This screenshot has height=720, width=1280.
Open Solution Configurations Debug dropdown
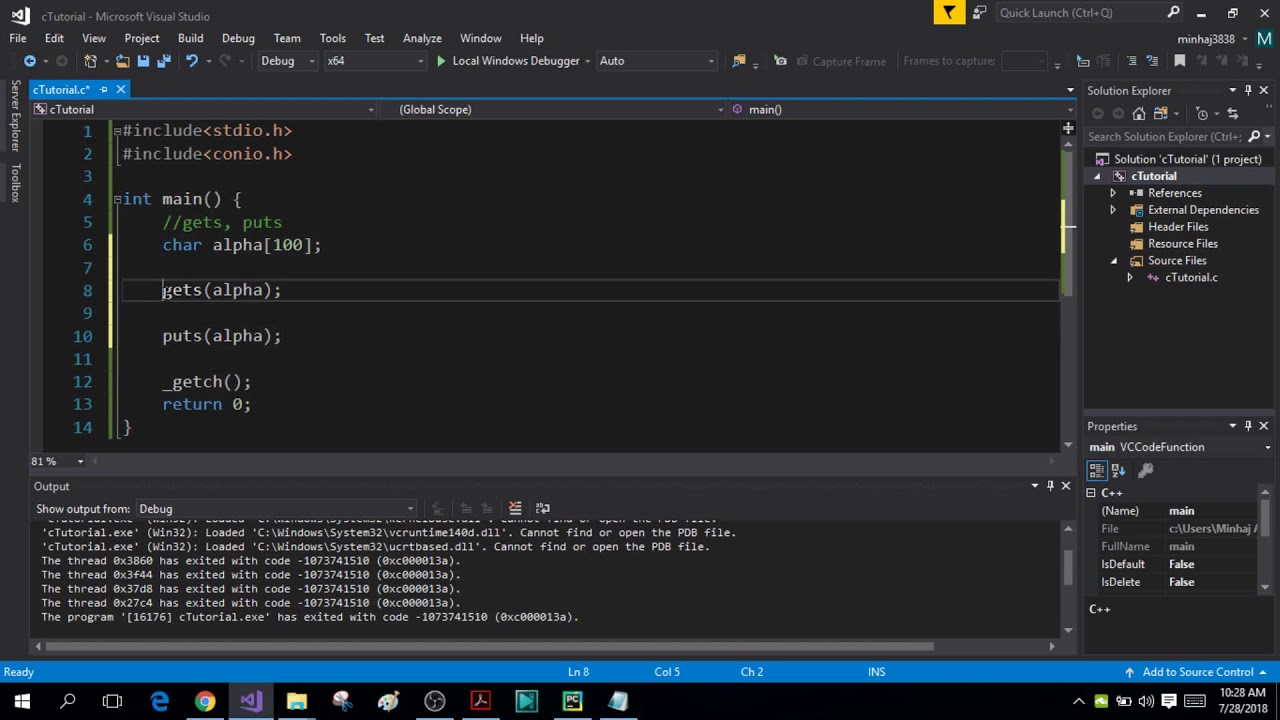[288, 61]
